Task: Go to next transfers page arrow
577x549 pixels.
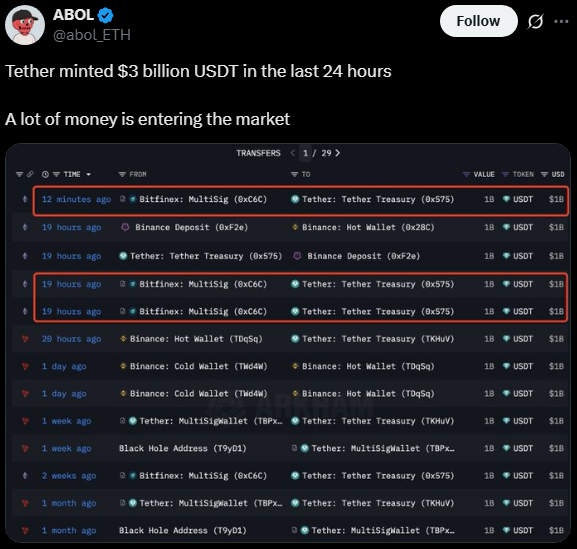Action: pos(337,153)
